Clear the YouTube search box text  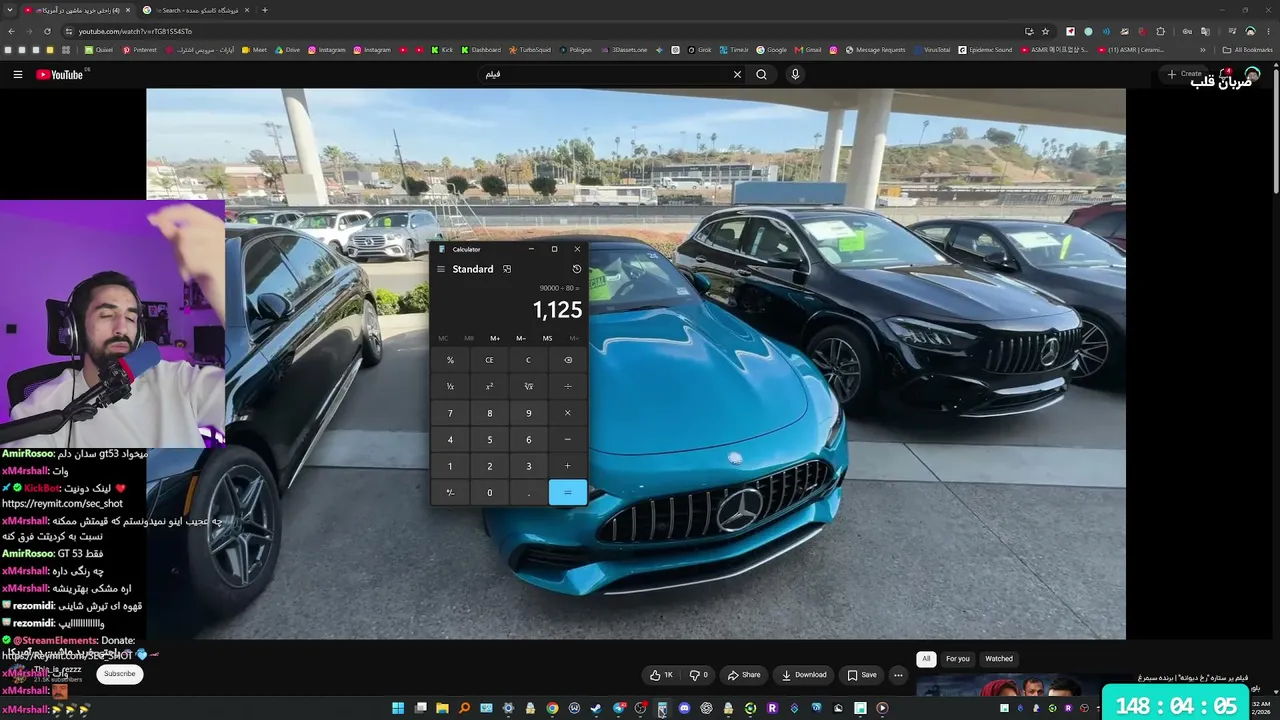pos(738,74)
